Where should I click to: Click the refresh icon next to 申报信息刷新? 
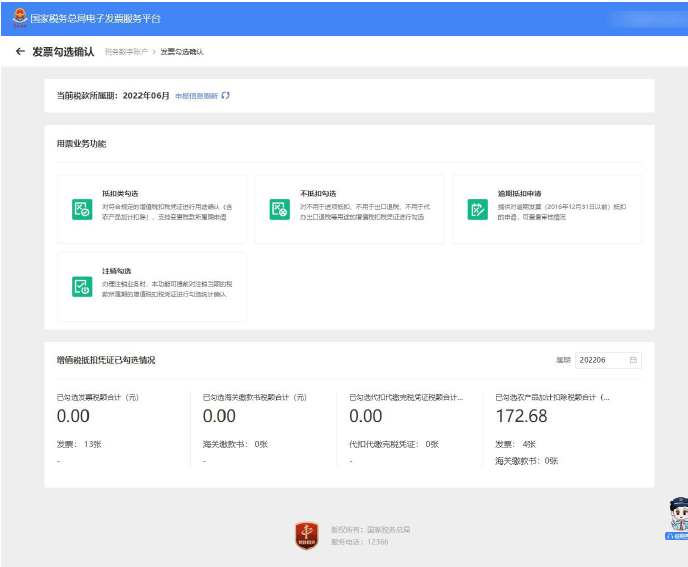coord(226,96)
